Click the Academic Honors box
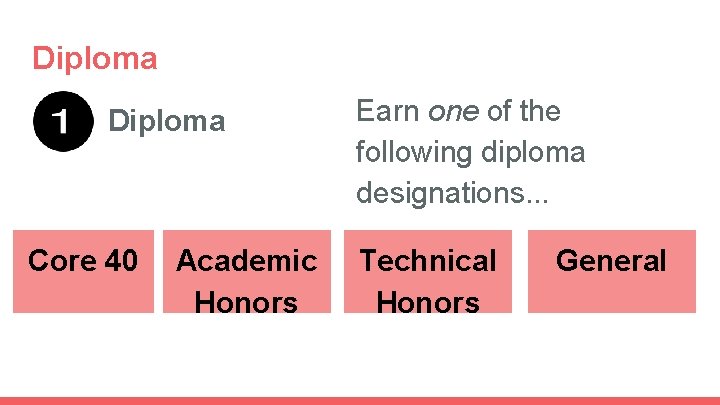 pos(246,271)
